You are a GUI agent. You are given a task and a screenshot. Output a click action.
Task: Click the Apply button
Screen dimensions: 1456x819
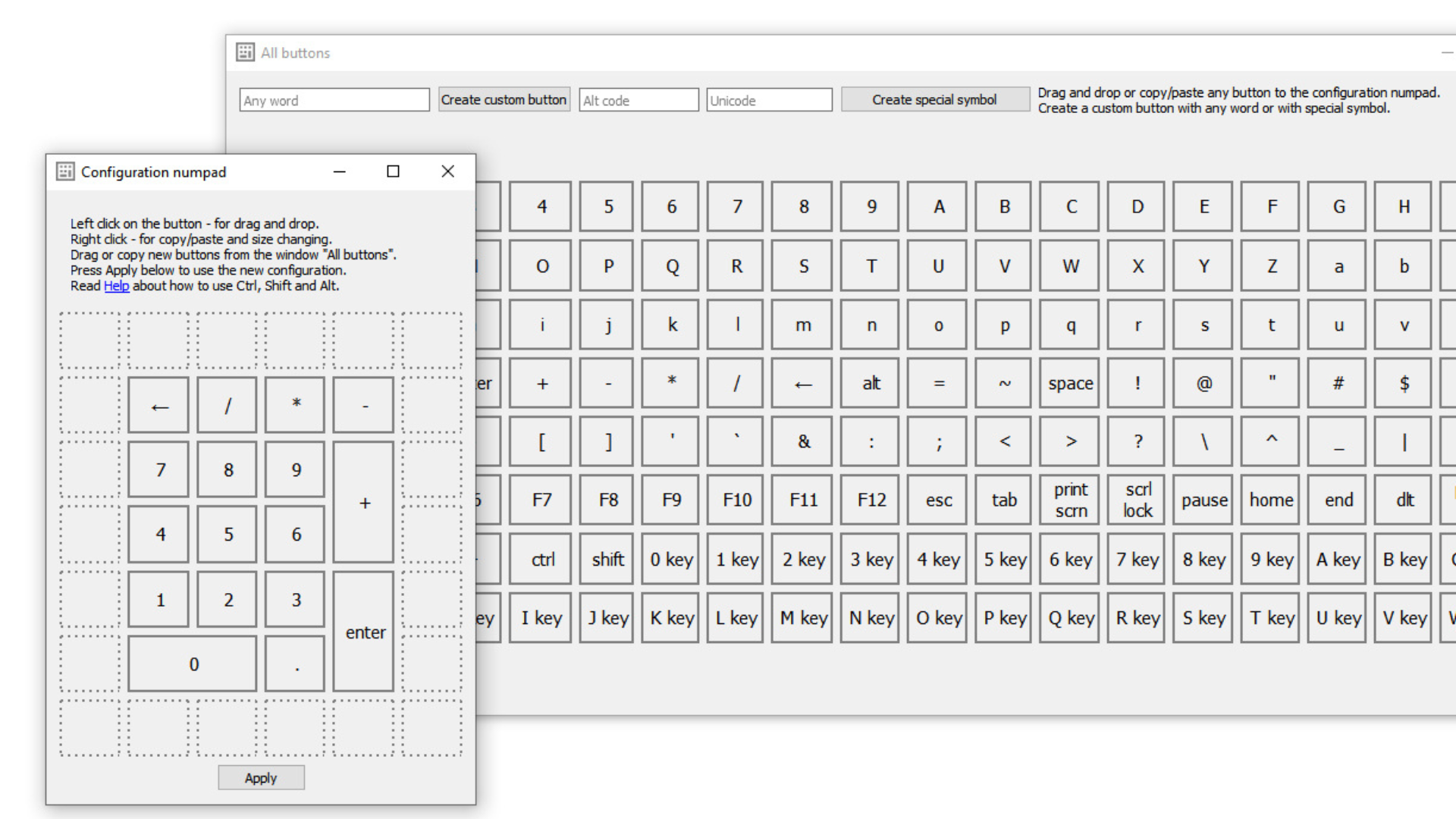[x=261, y=778]
